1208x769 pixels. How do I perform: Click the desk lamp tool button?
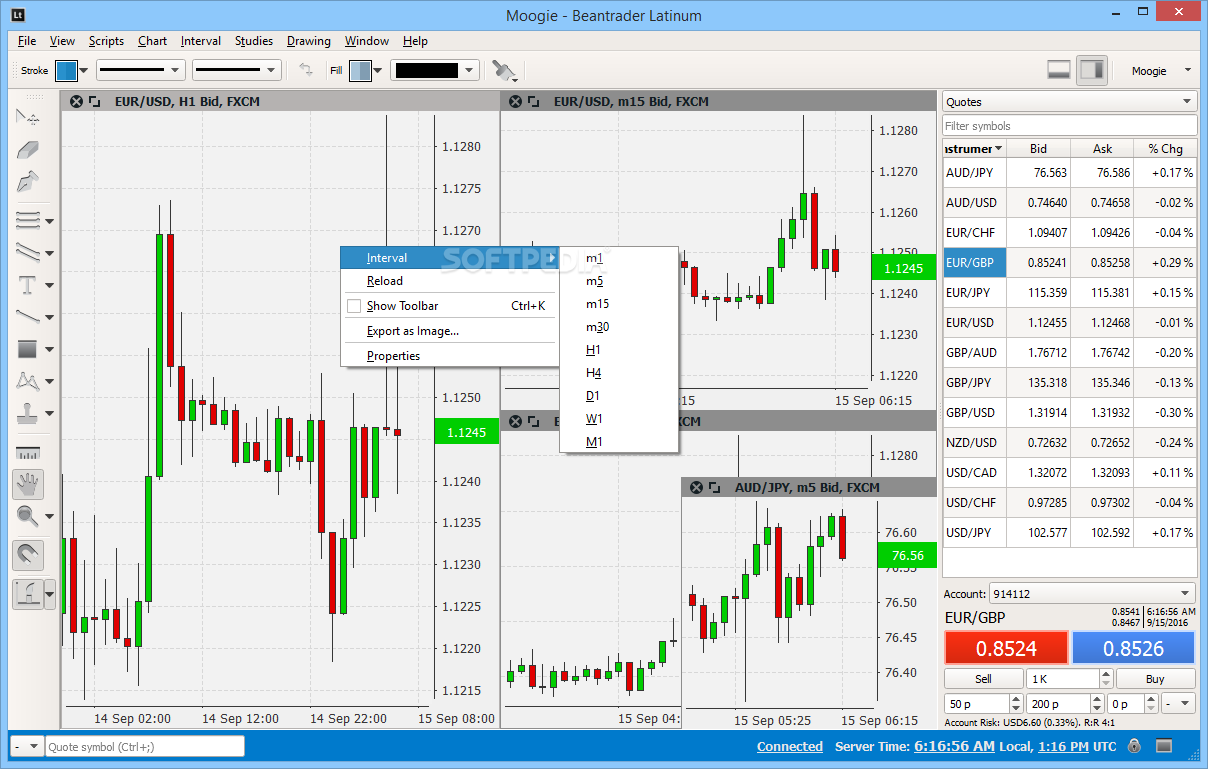(x=27, y=594)
